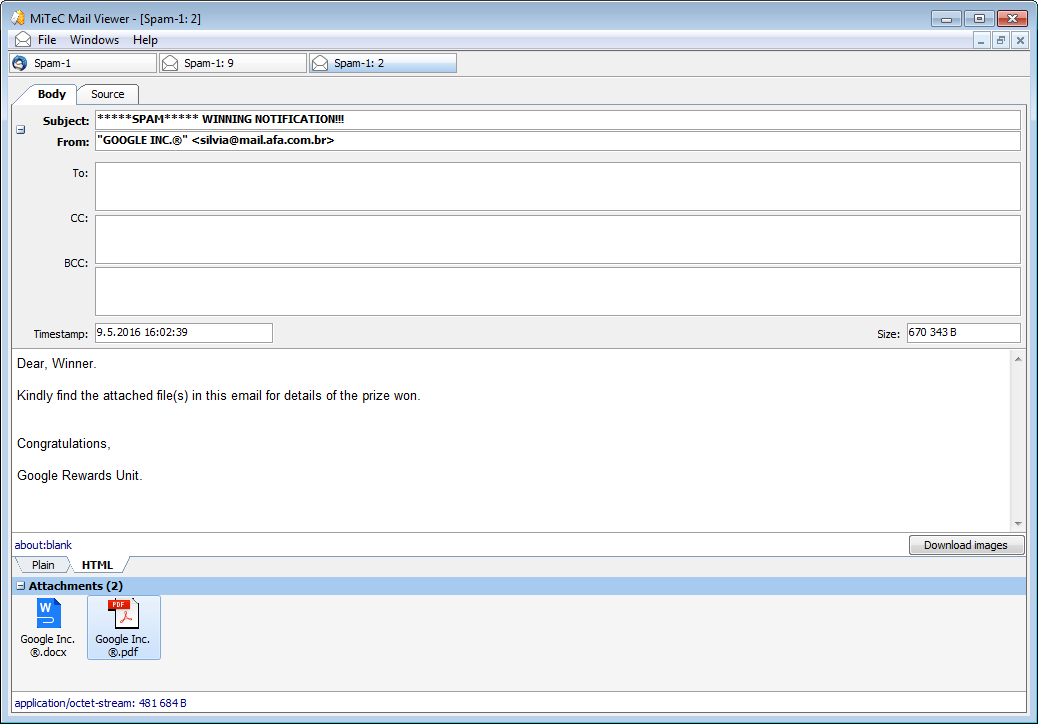Minimize the MiTeC Mail Viewer window
This screenshot has height=724, width=1038.
point(947,19)
